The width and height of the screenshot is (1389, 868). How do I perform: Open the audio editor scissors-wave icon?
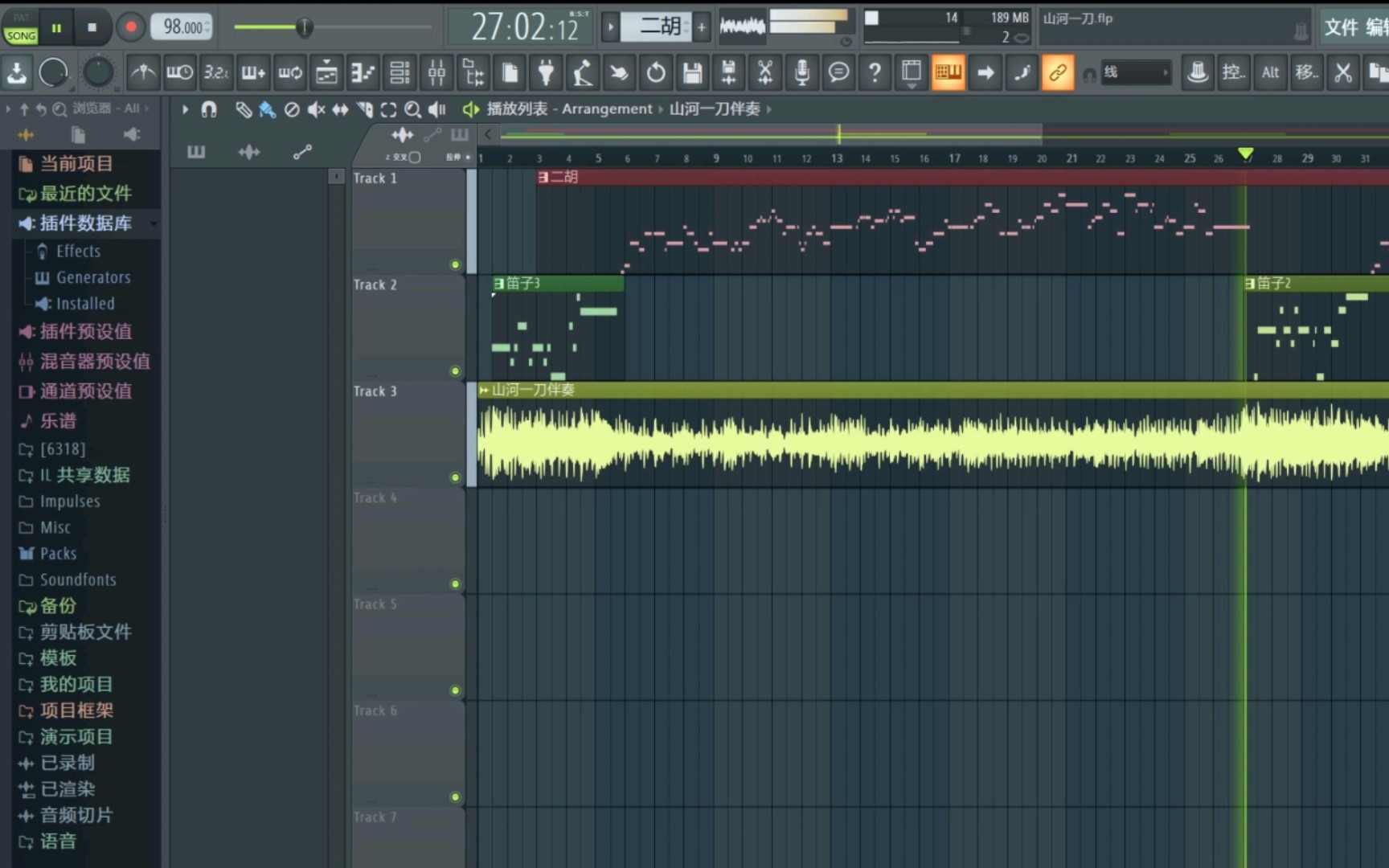click(765, 73)
